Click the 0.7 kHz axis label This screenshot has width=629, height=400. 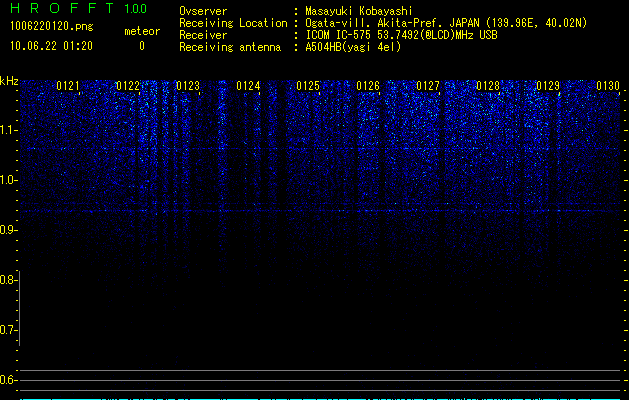[x=8, y=330]
